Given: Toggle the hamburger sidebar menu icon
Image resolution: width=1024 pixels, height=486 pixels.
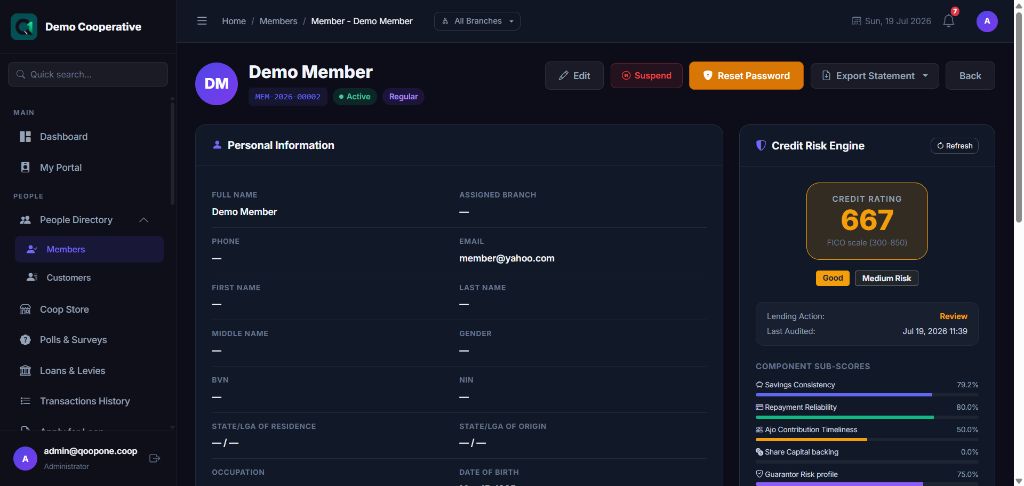Looking at the screenshot, I should [202, 21].
